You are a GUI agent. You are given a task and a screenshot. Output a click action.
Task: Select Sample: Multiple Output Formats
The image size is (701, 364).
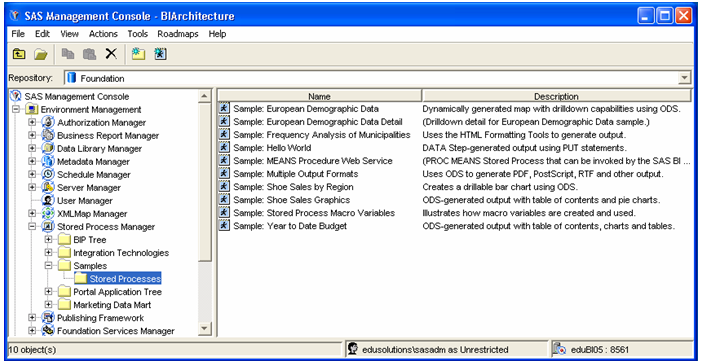(296, 174)
